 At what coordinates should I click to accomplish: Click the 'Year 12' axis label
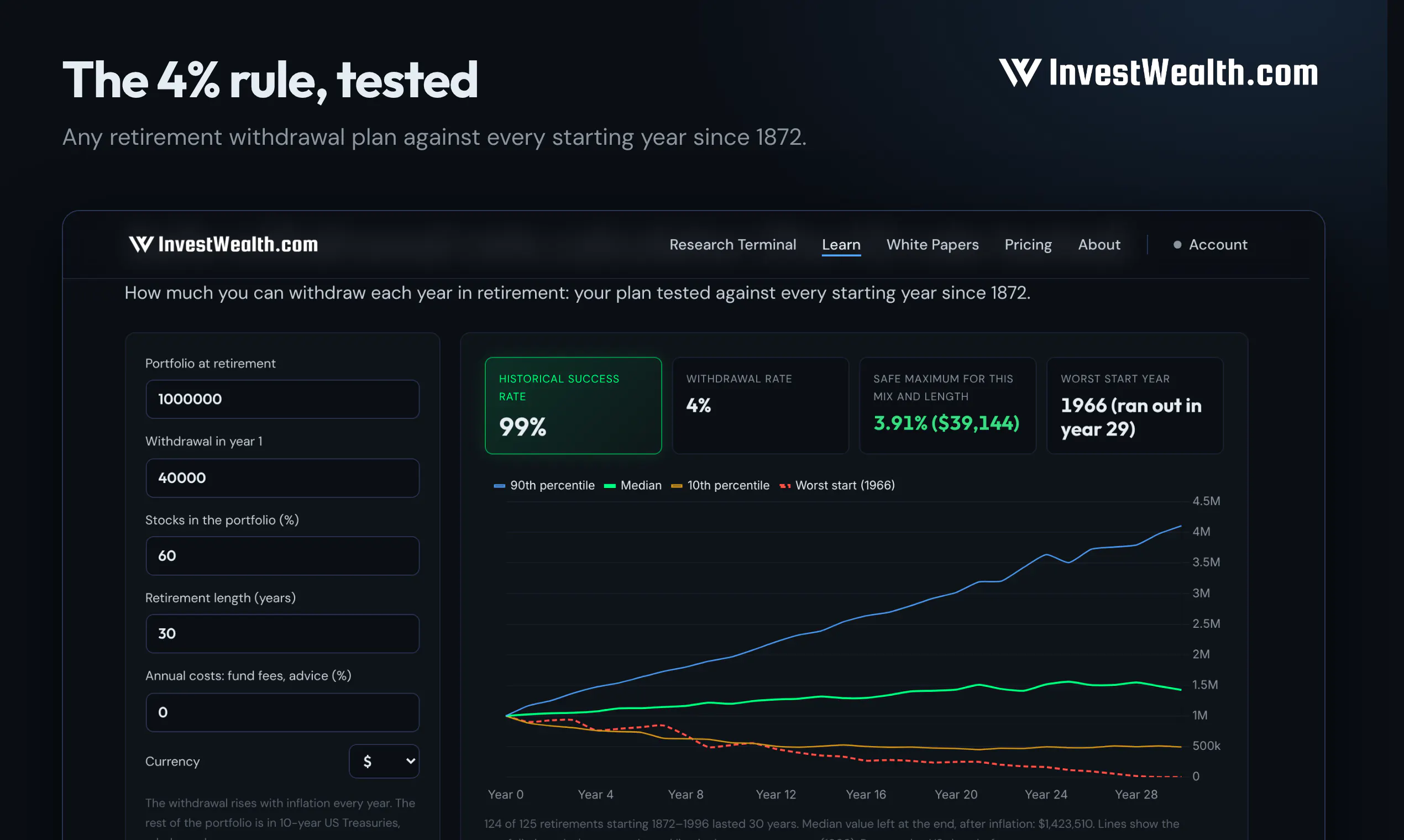[776, 794]
